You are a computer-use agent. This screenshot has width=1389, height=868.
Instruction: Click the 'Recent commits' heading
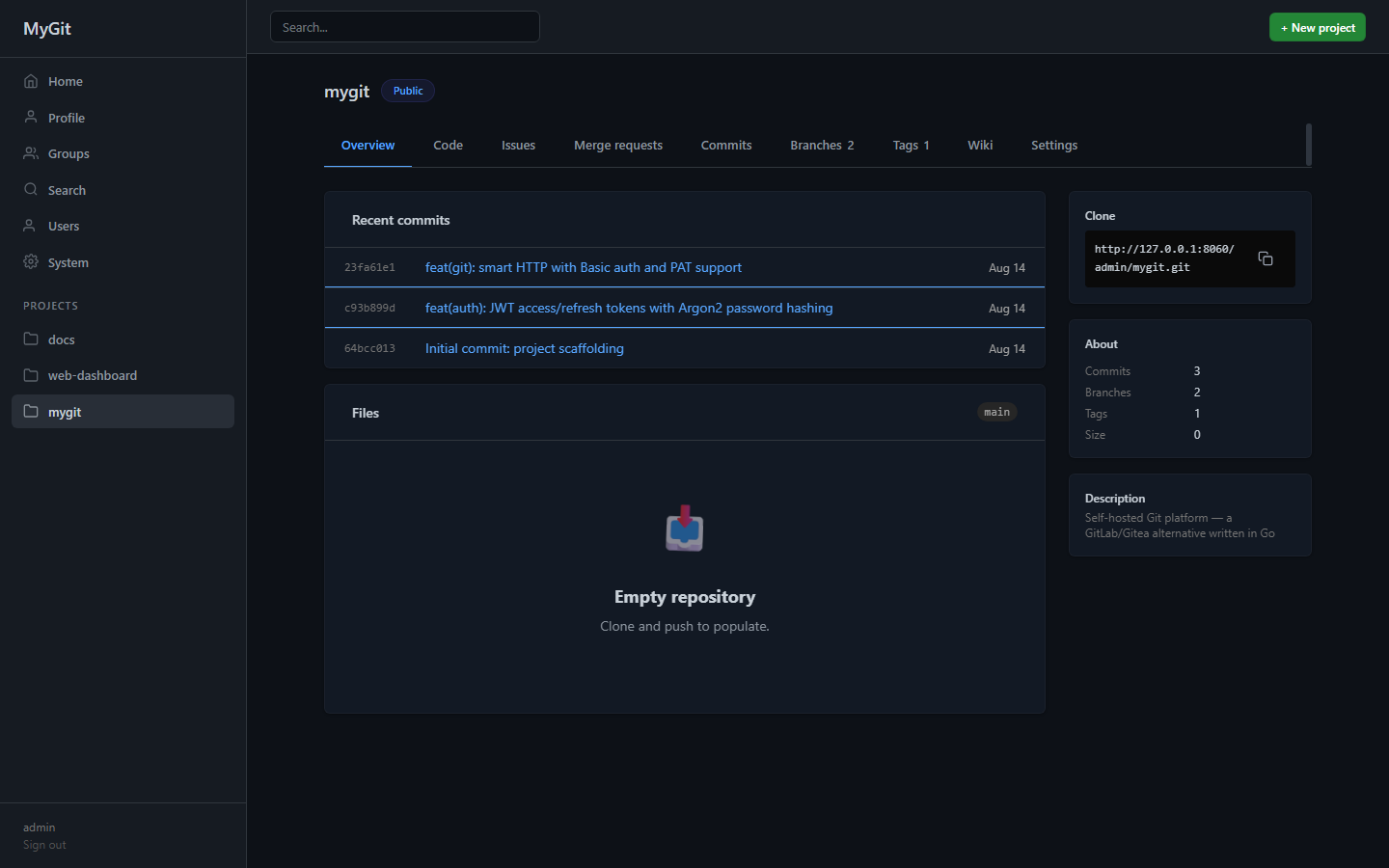[x=401, y=220]
